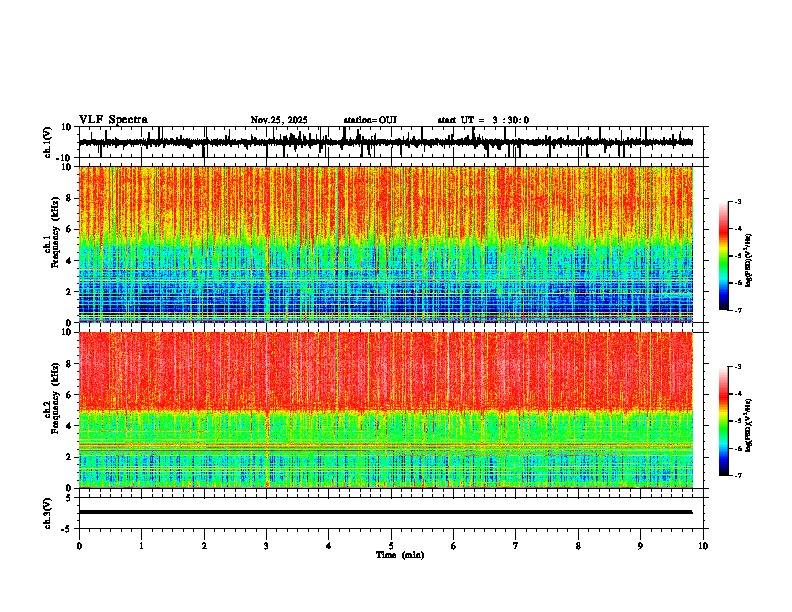Click the ch.1 colorbar 'log(PSD)(V²/Hz)' label
792x612 pixels.
click(749, 261)
